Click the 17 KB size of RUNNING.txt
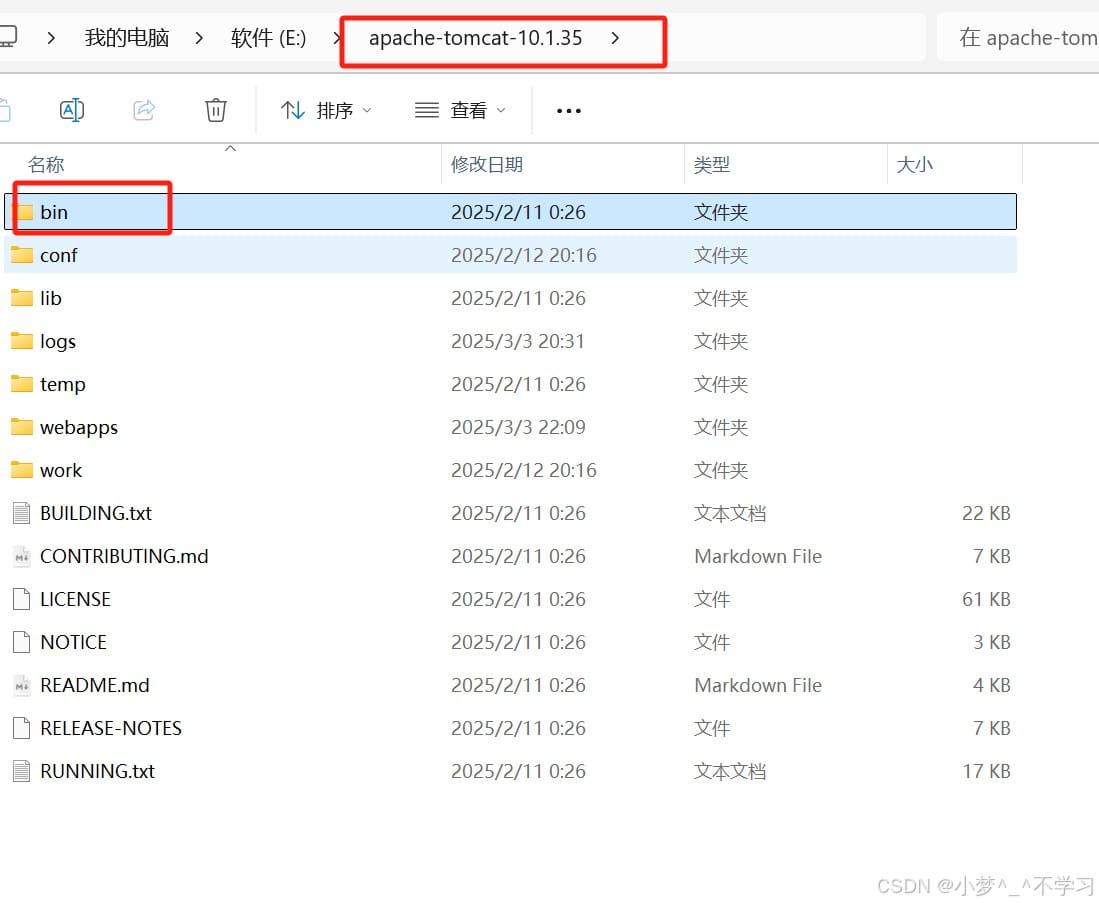 (986, 771)
